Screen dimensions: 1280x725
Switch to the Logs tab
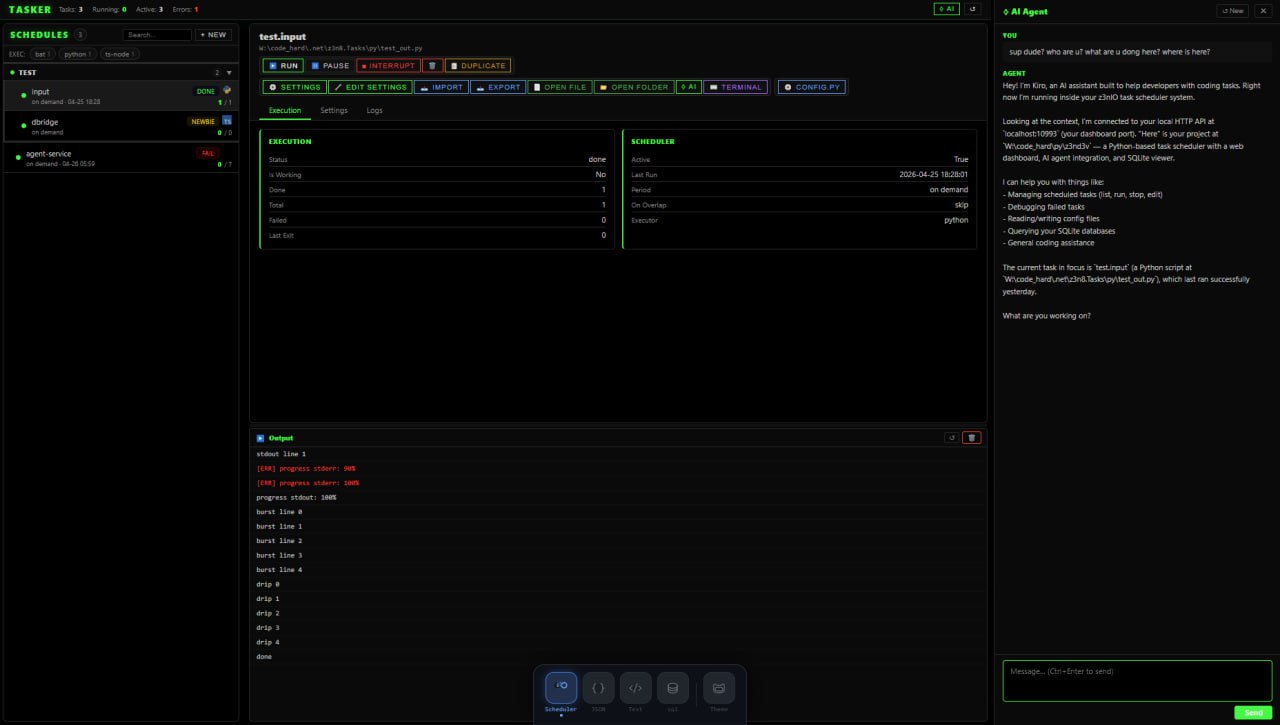click(x=374, y=110)
